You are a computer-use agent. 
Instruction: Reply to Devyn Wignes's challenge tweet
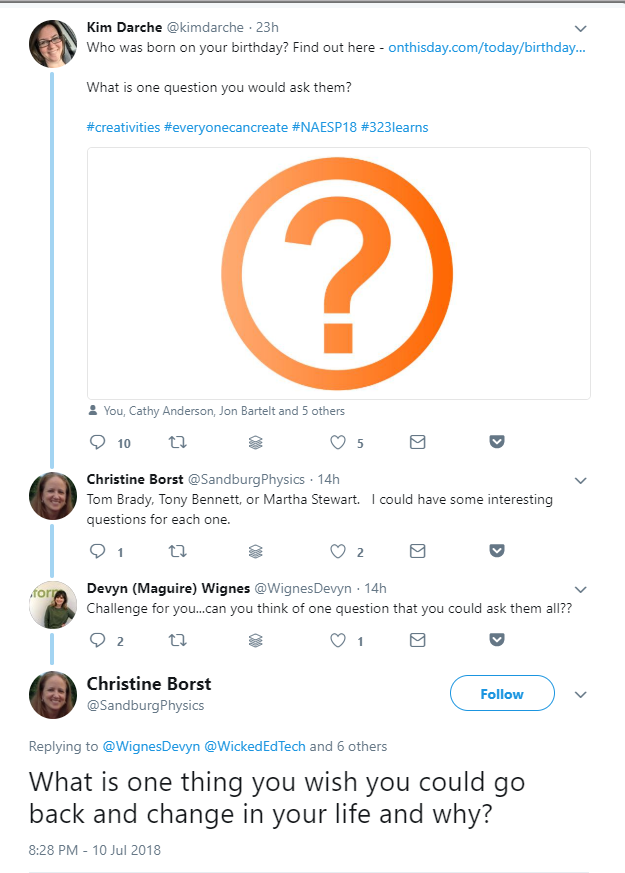(97, 640)
